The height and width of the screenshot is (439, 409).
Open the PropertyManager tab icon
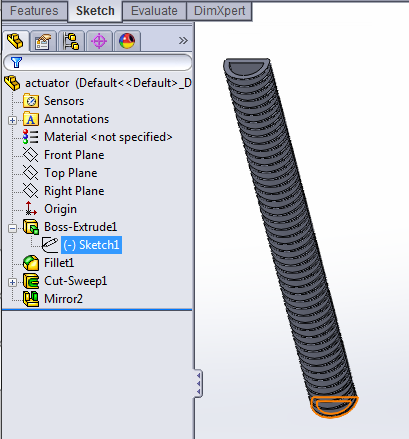(43, 41)
